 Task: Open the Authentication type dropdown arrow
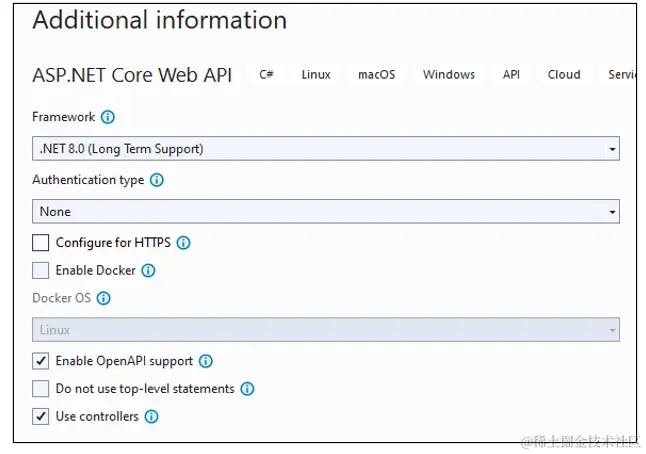pos(612,212)
